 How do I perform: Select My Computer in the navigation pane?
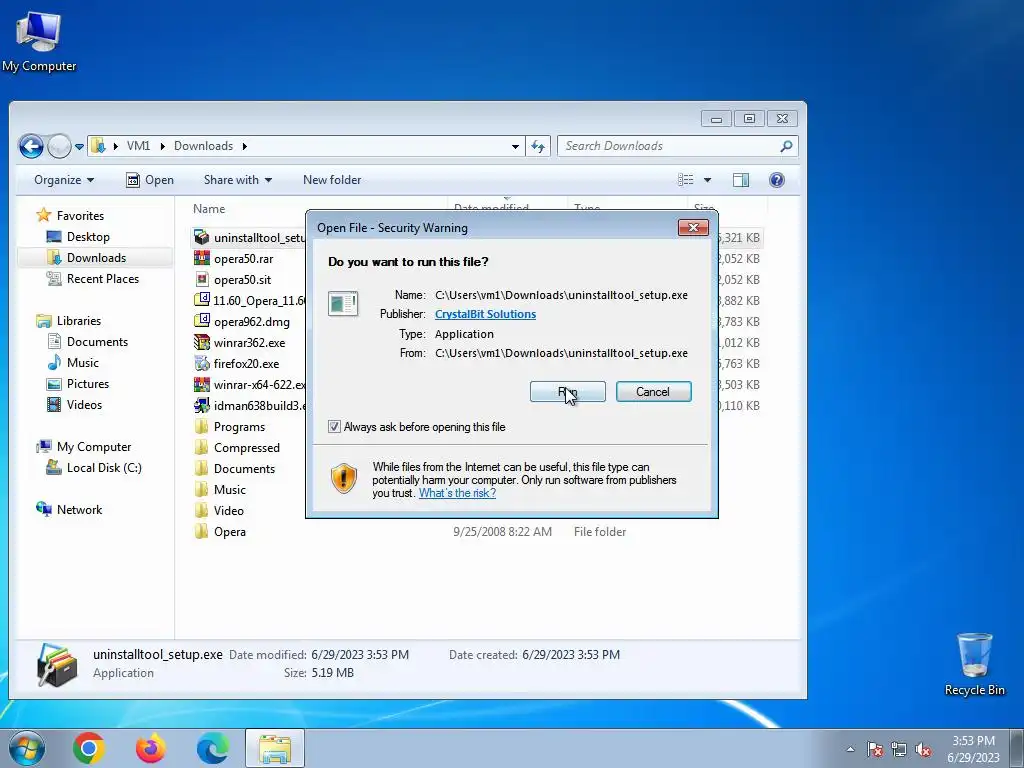93,447
